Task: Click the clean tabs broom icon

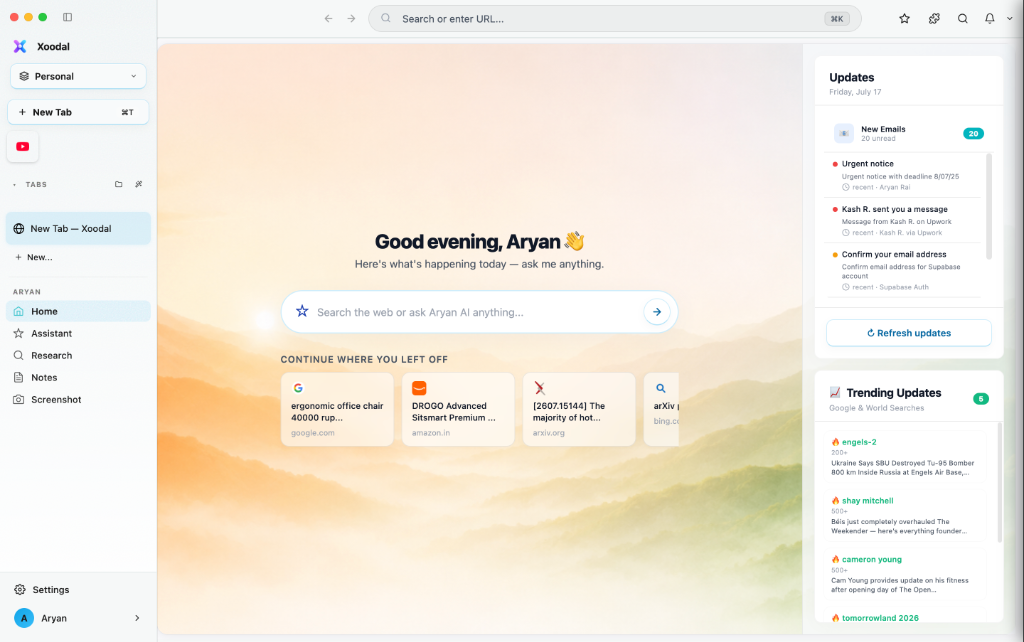Action: pos(138,184)
